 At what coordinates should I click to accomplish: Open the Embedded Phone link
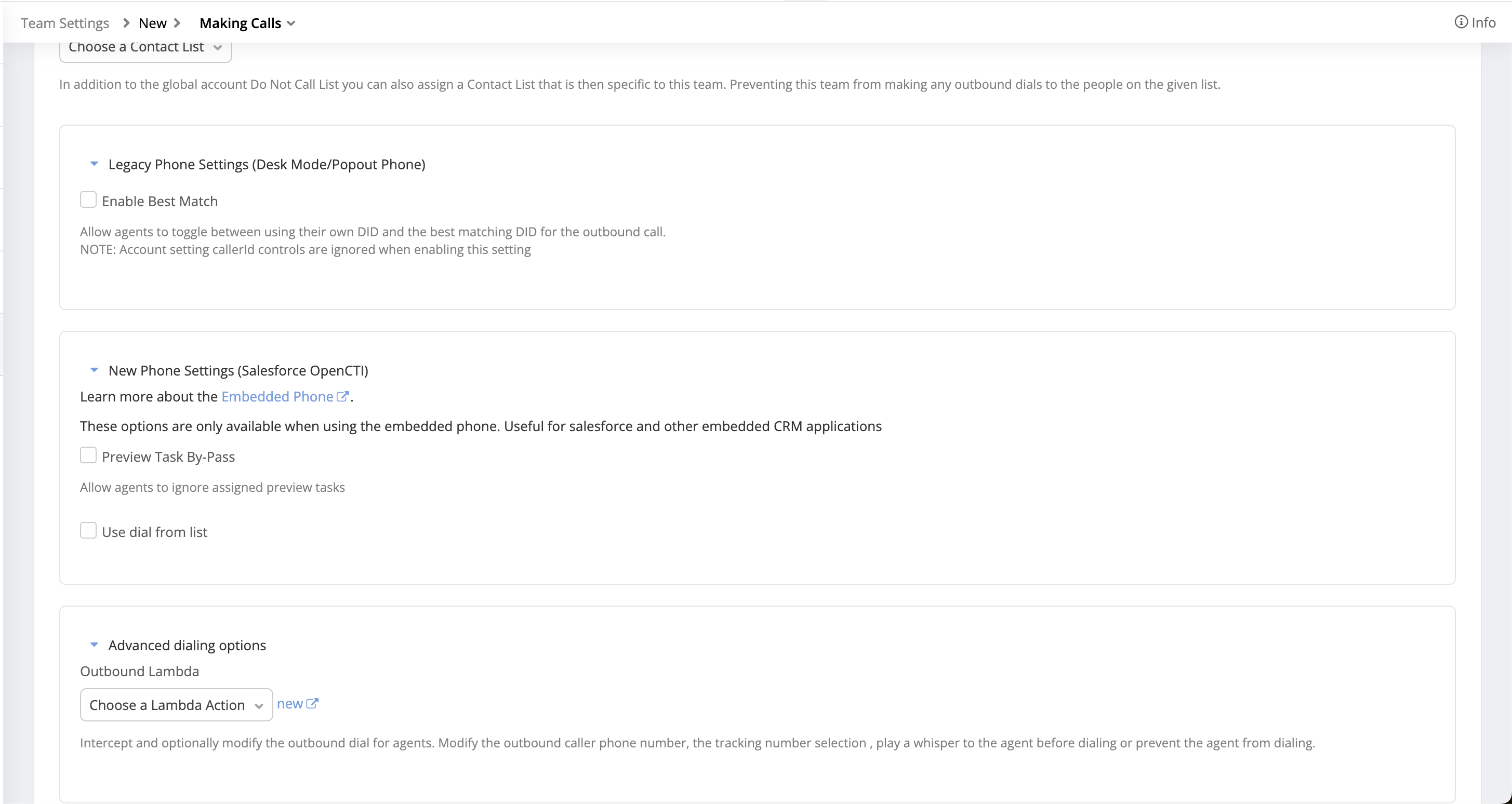tap(277, 397)
